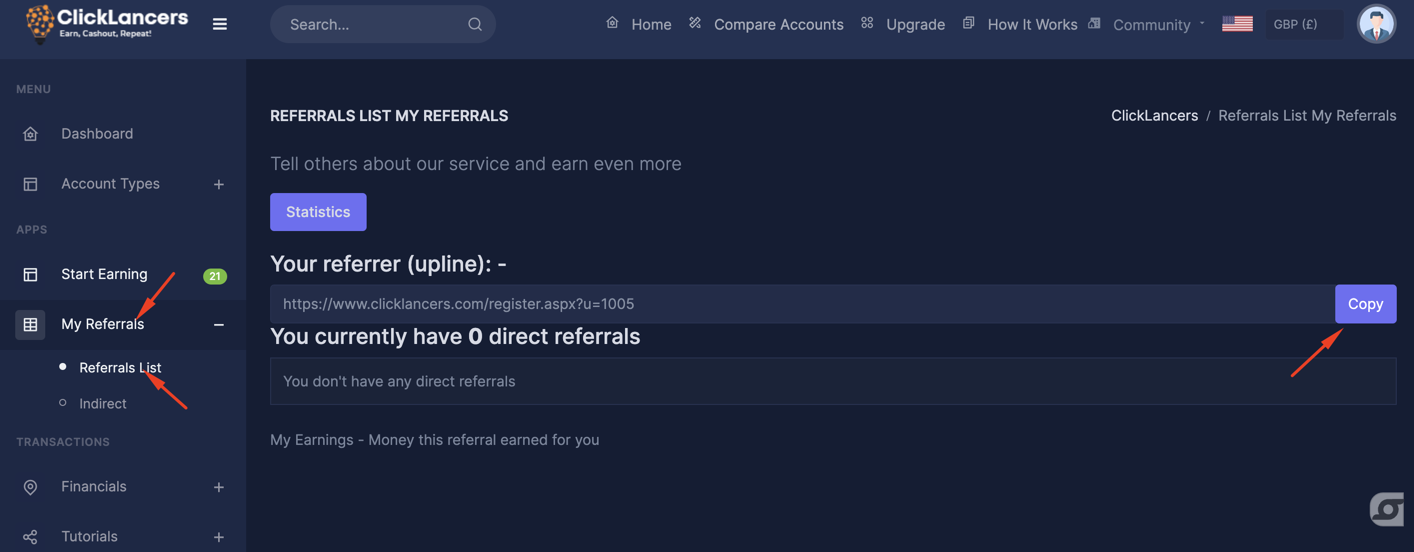
Task: Open the GBP (£) currency selector
Action: pos(1303,24)
